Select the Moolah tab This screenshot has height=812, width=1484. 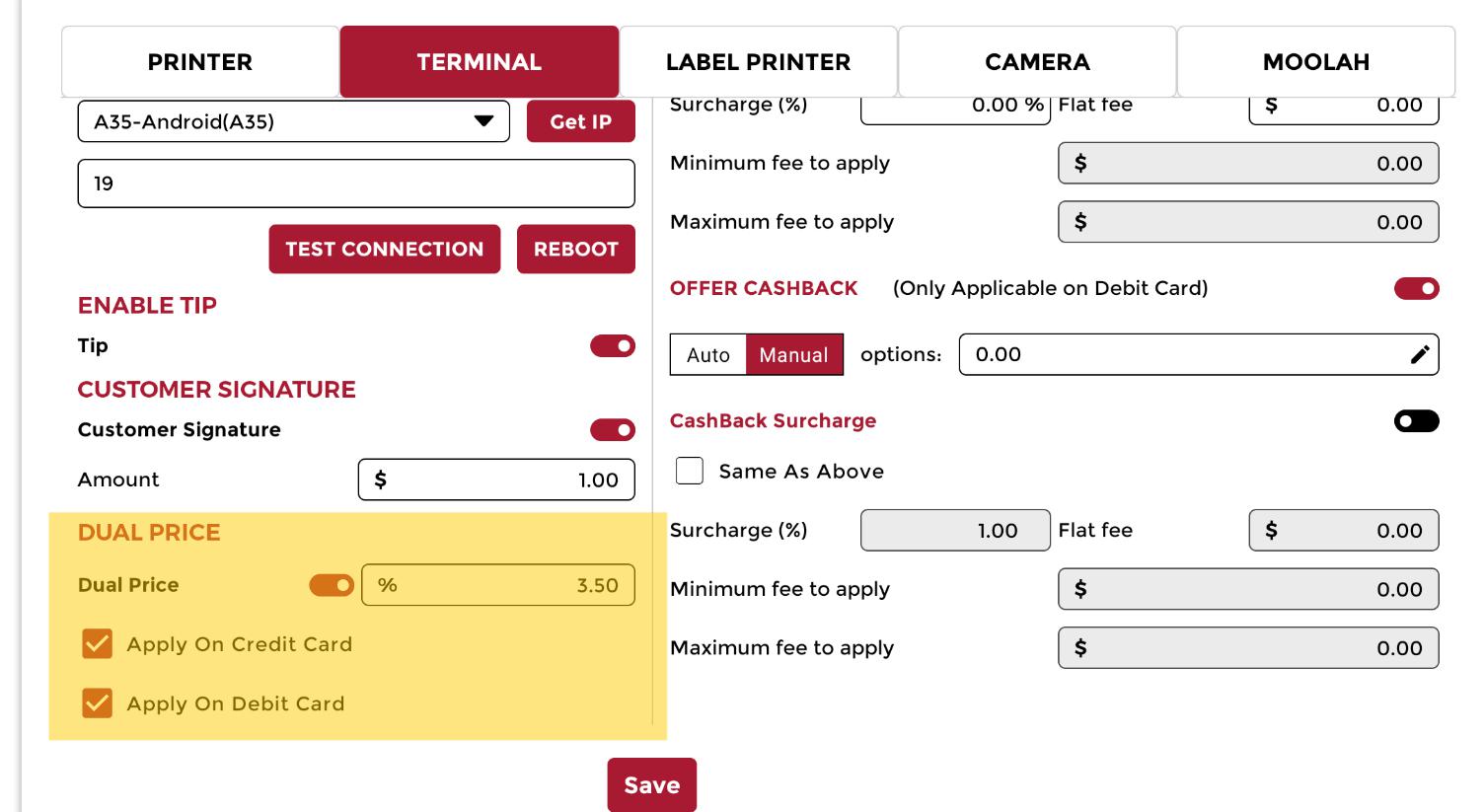point(1315,62)
